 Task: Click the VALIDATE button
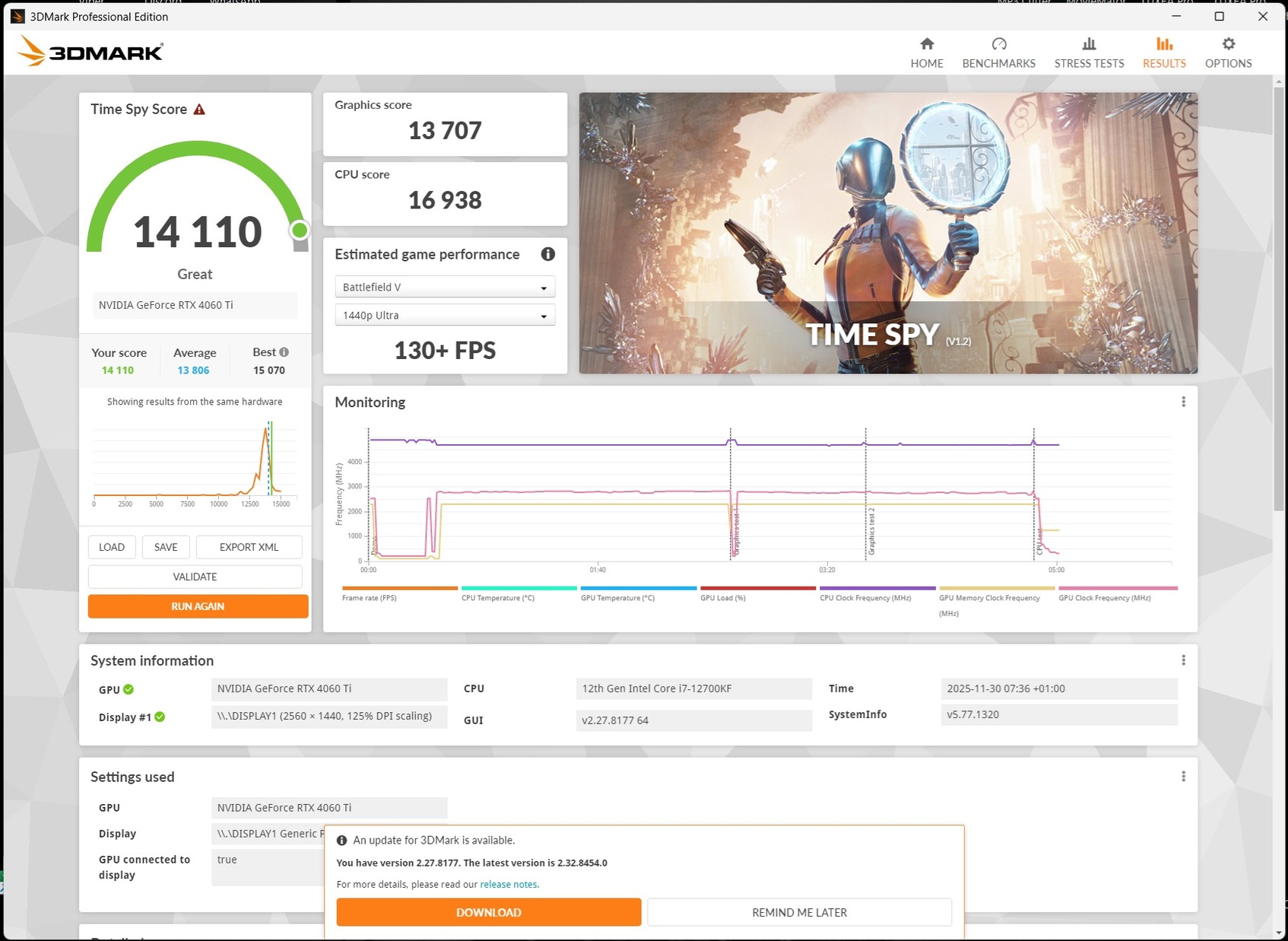195,577
